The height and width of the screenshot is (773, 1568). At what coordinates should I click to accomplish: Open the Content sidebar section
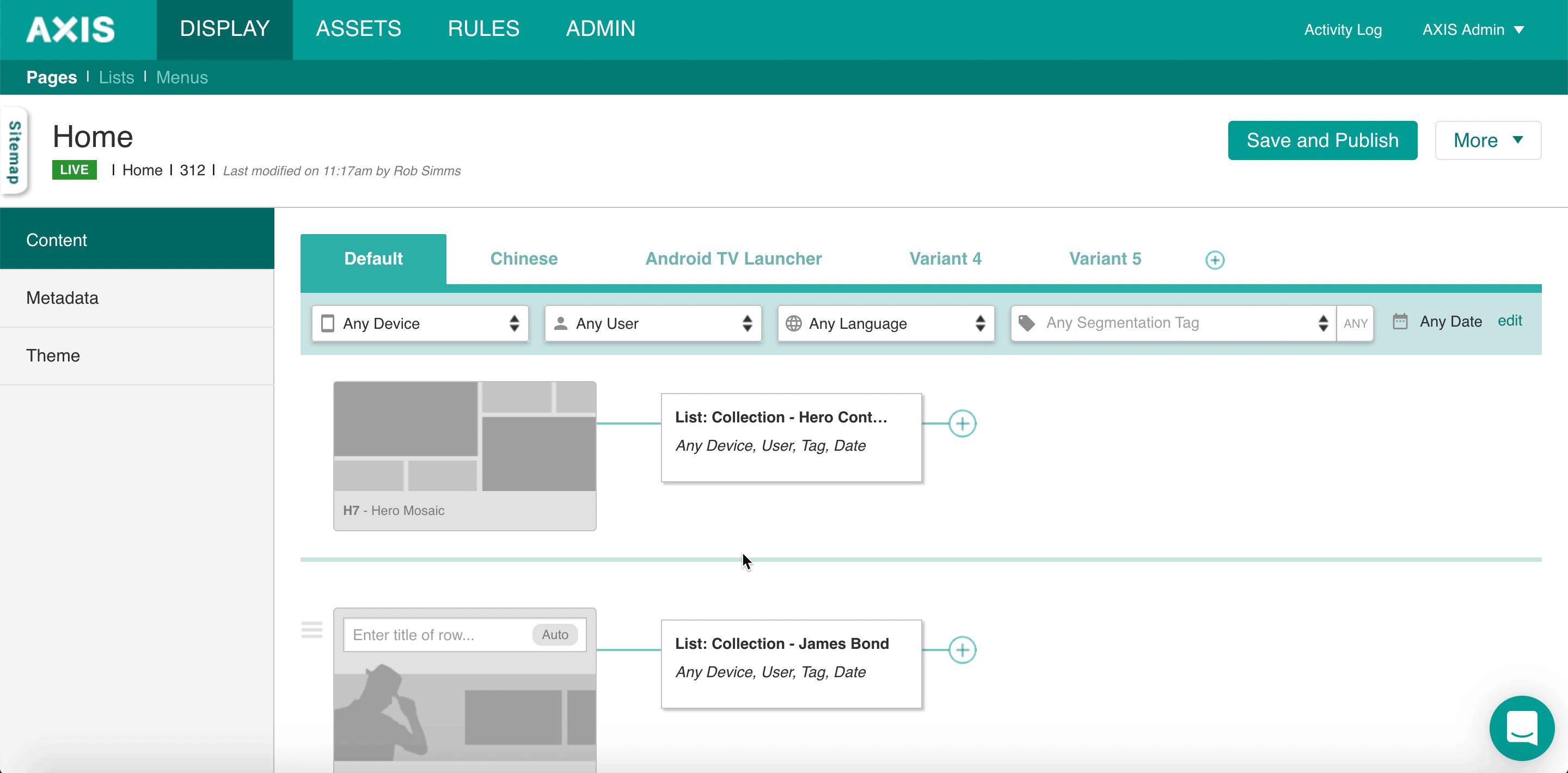pos(137,239)
